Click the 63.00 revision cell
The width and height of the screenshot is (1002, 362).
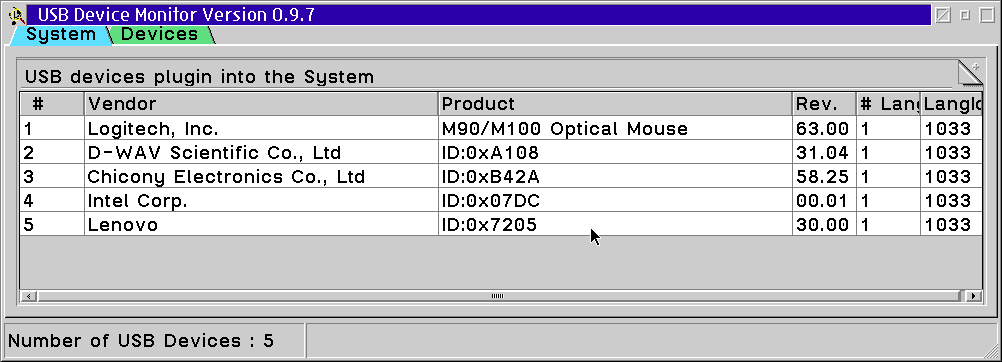tap(824, 129)
